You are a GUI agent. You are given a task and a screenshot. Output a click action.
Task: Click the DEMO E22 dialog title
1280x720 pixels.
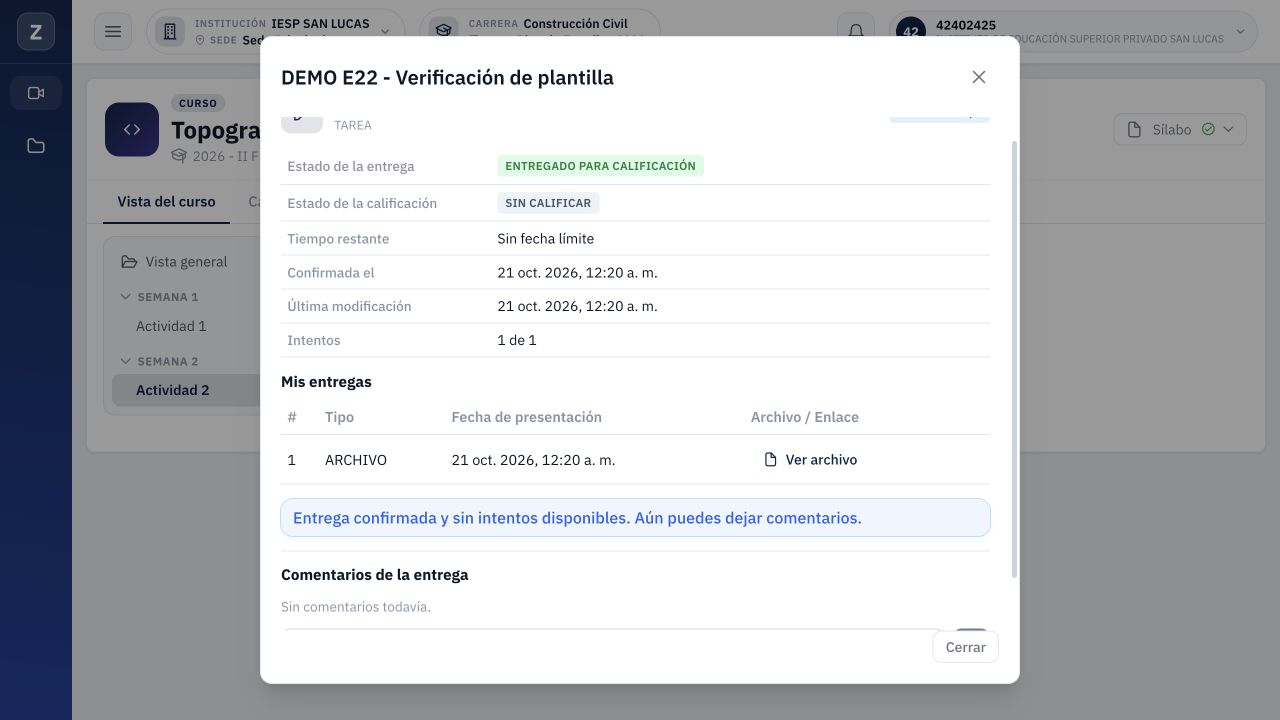click(x=447, y=77)
